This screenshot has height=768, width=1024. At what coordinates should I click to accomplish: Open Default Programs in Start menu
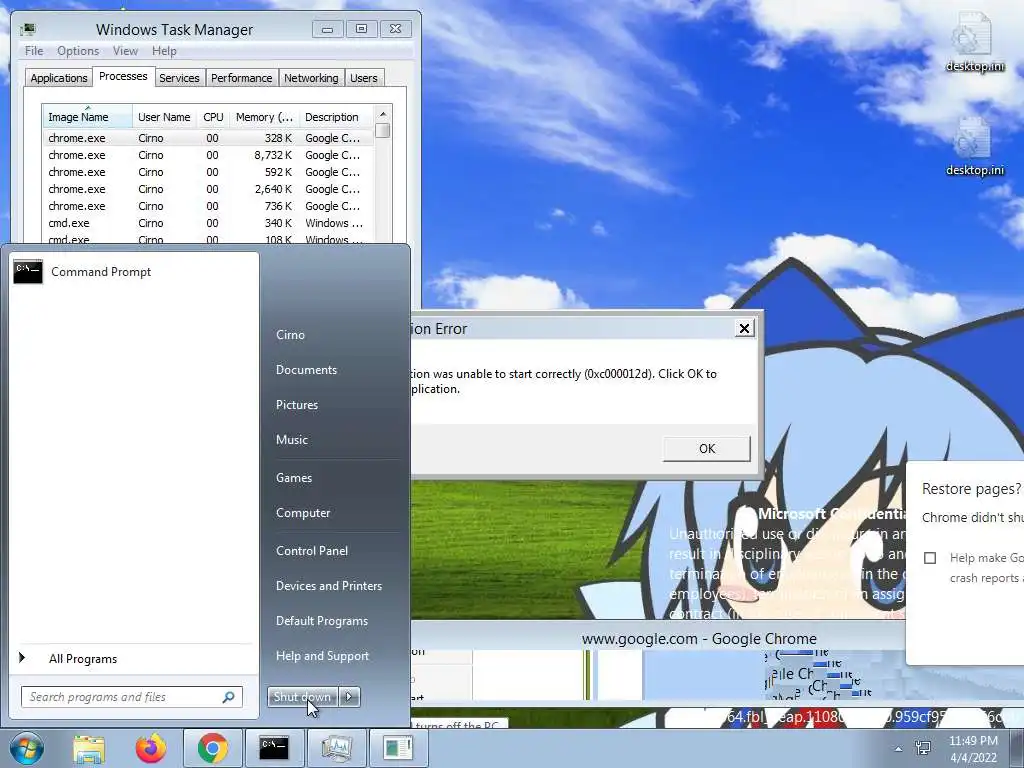321,621
